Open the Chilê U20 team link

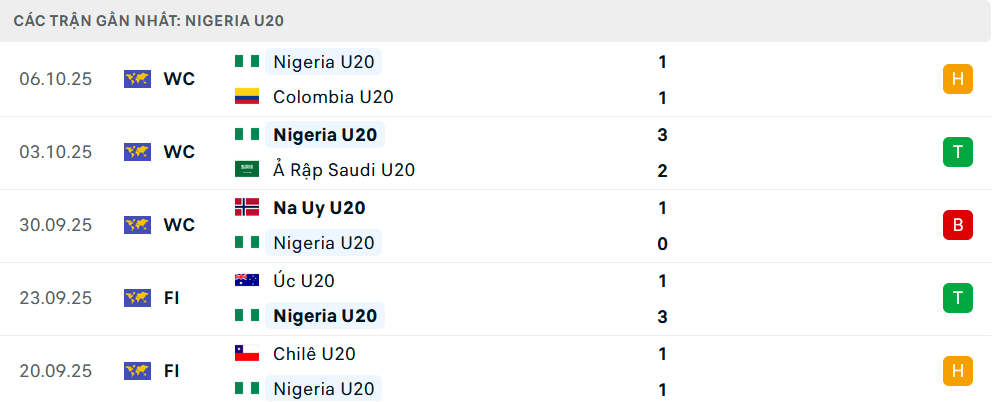coord(314,353)
